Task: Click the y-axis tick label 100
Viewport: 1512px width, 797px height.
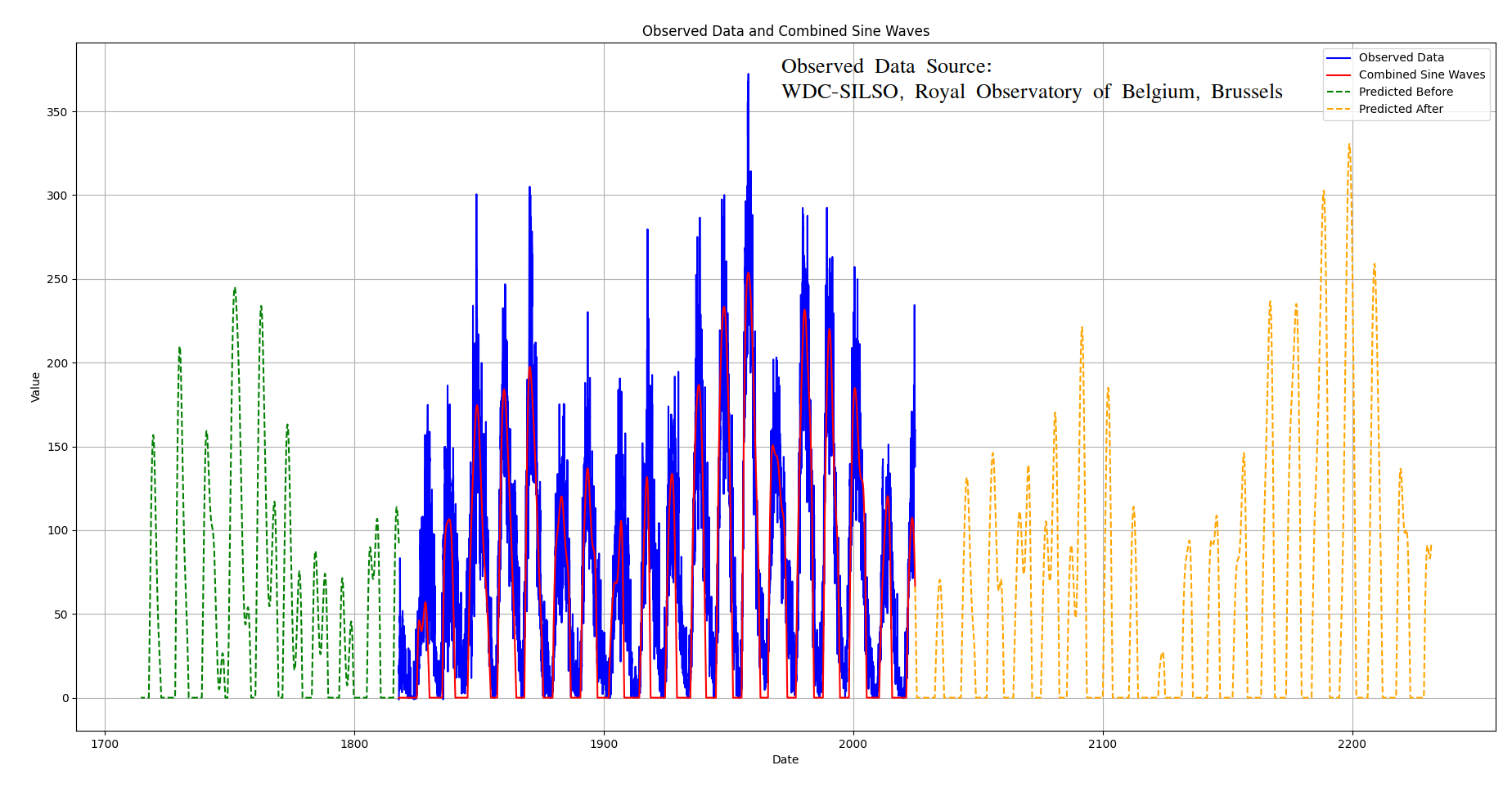Action: (59, 530)
